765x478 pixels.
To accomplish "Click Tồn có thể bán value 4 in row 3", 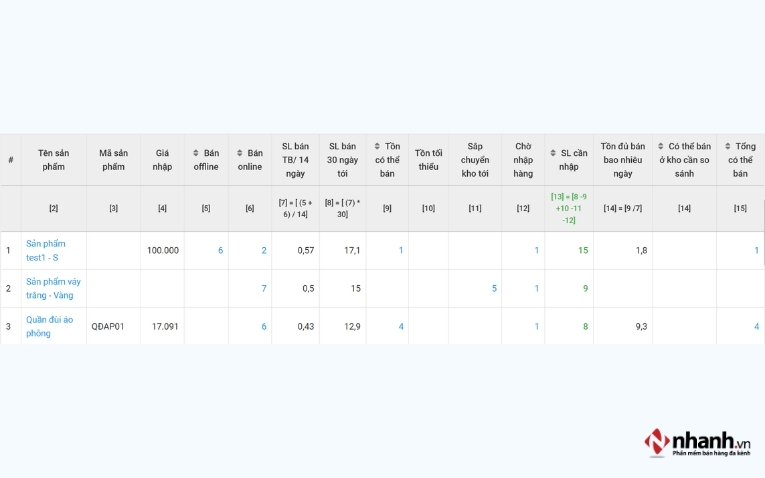I will click(401, 327).
